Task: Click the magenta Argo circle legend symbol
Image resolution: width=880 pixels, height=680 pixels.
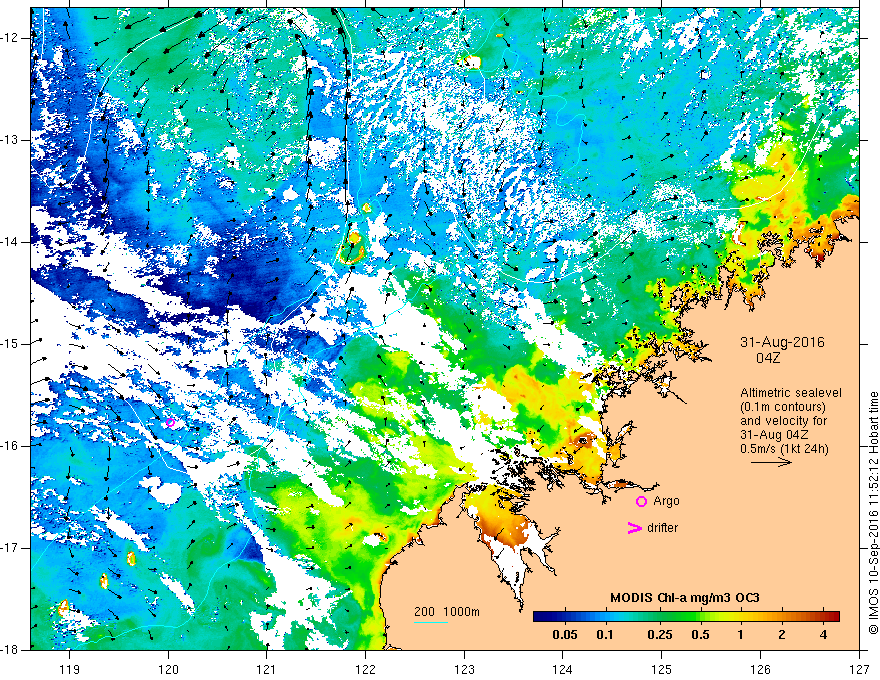Action: coord(641,502)
